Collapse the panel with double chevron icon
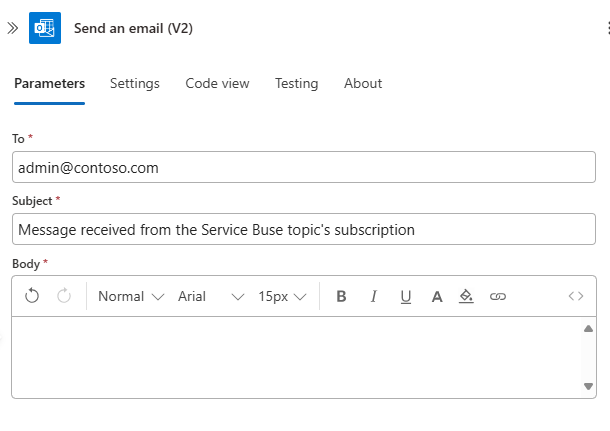610x431 pixels. pyautogui.click(x=12, y=28)
